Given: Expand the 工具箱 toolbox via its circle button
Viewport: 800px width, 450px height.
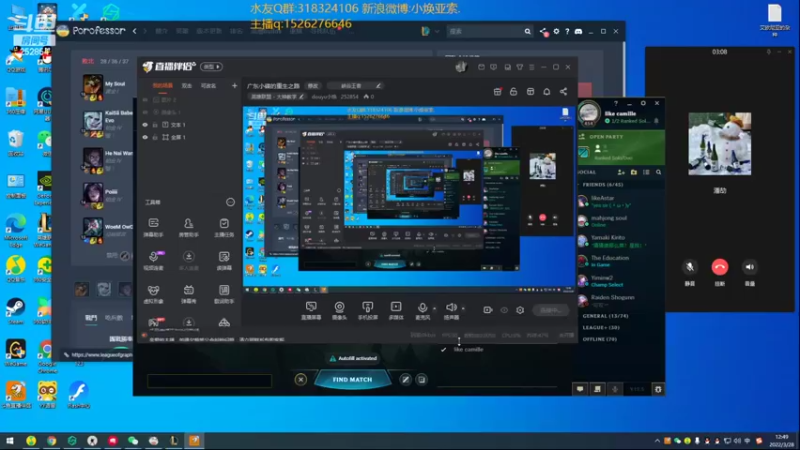Looking at the screenshot, I should (x=230, y=203).
